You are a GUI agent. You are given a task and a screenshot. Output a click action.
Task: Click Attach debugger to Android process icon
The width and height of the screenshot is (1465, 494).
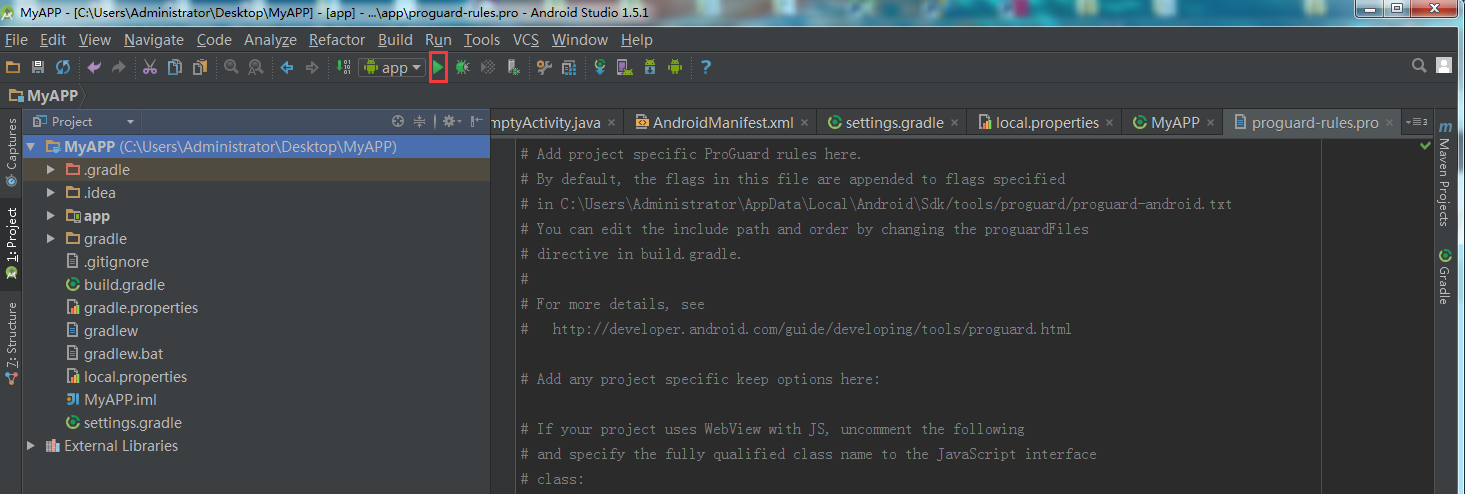(x=513, y=67)
